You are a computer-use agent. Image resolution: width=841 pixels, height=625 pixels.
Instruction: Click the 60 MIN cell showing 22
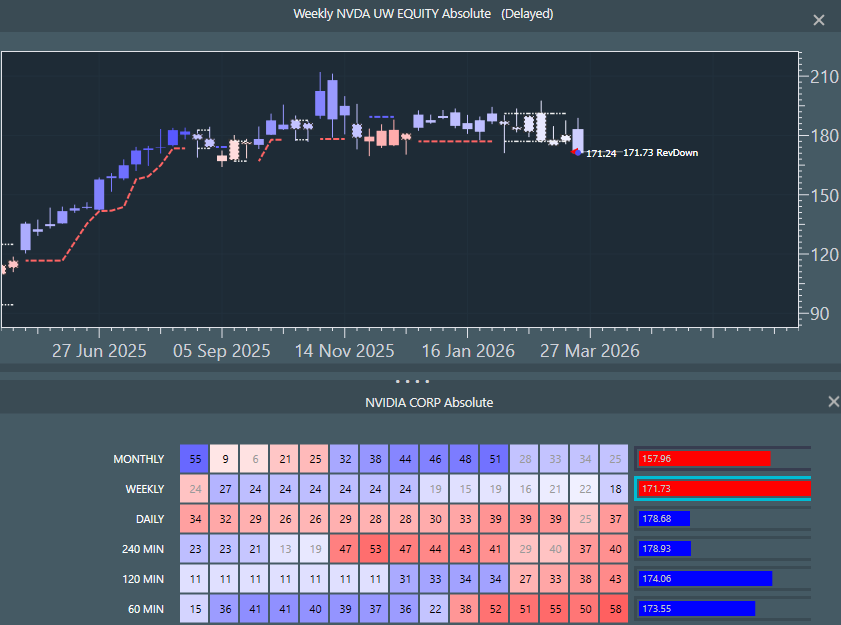click(435, 609)
